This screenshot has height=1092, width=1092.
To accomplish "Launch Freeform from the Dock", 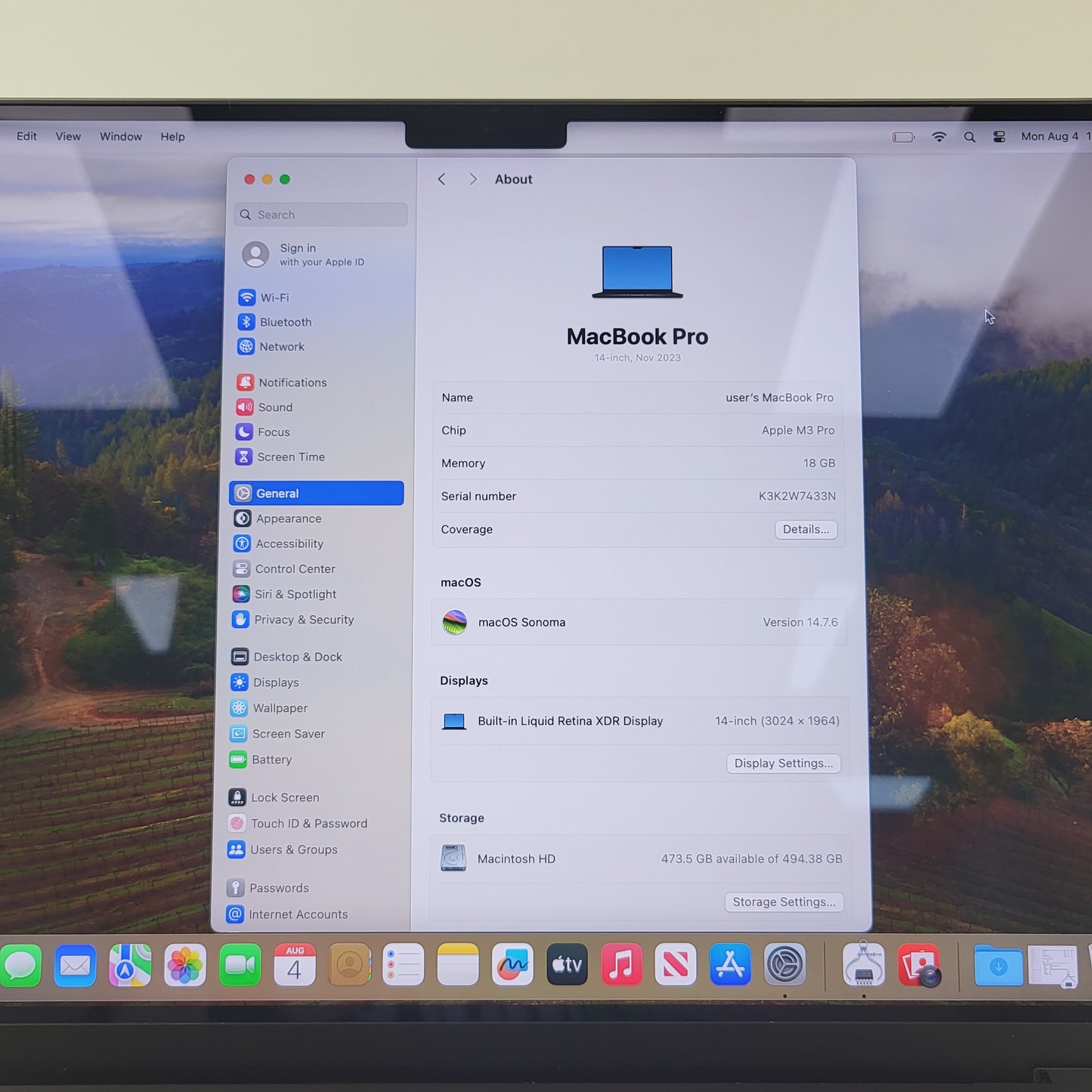I will pyautogui.click(x=512, y=964).
